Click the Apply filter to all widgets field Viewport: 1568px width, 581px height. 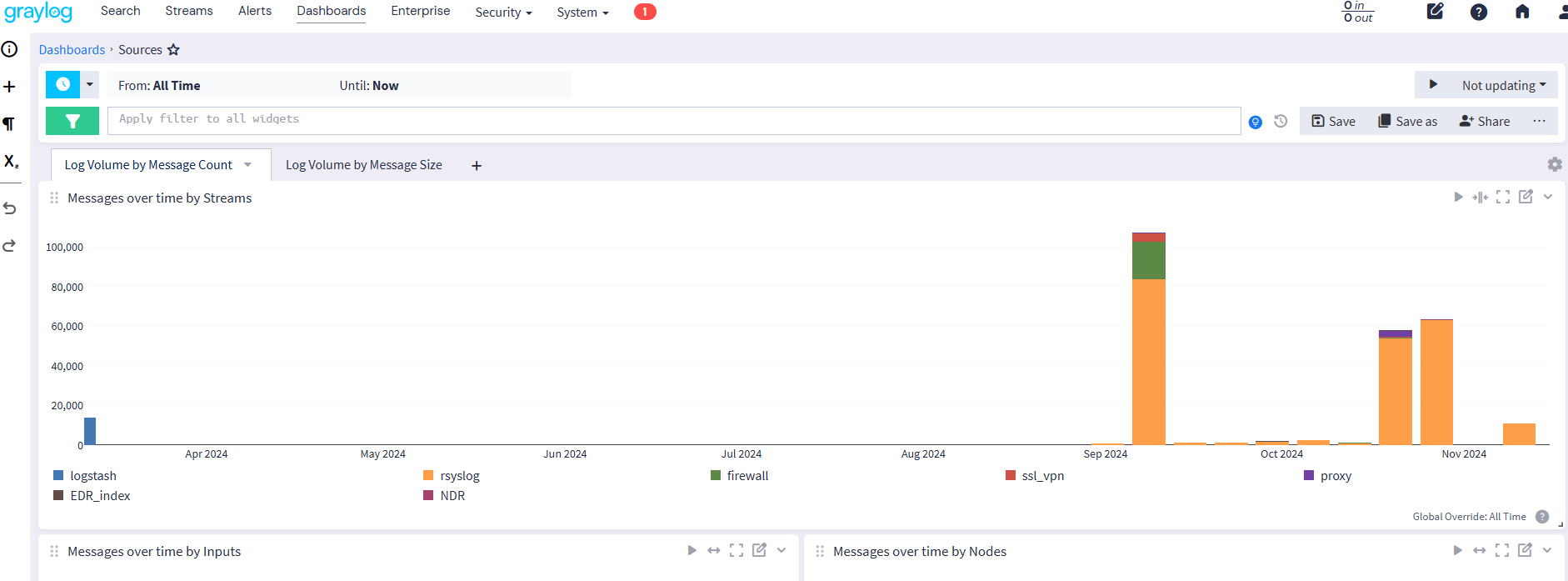pos(673,120)
